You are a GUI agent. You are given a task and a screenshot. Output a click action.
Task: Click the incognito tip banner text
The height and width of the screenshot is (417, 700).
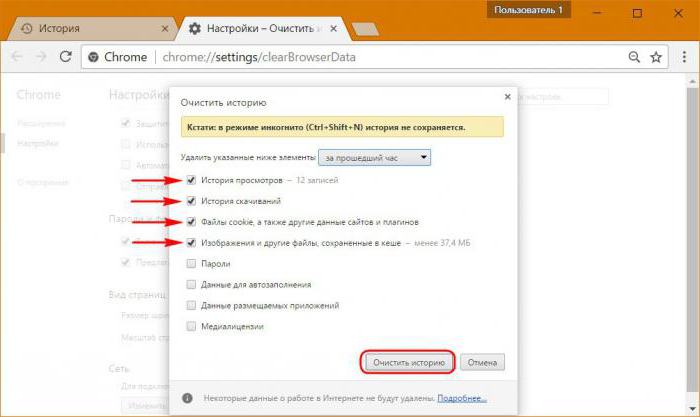click(x=326, y=127)
